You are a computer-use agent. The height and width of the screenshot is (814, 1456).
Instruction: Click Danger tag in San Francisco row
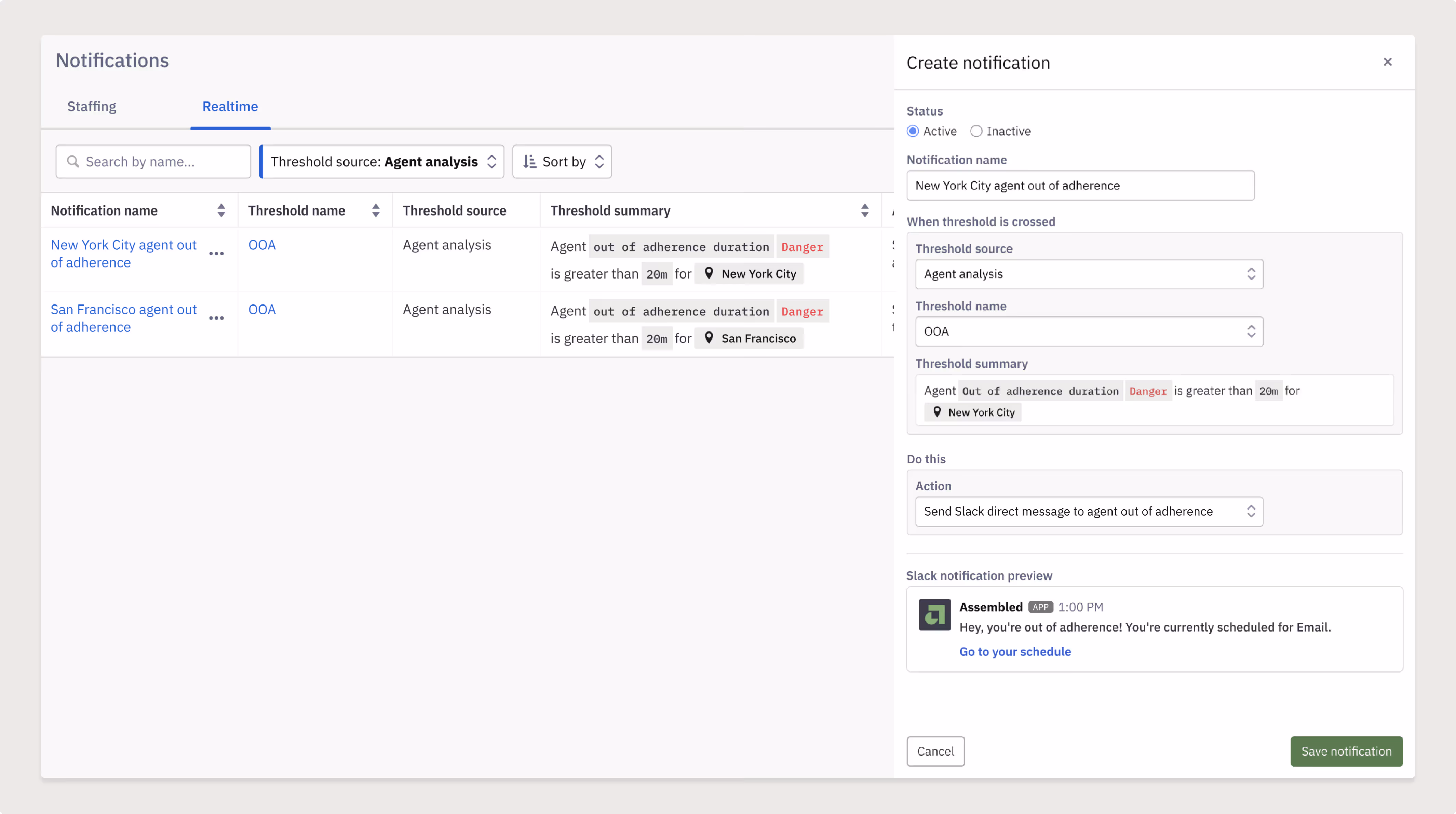802,311
